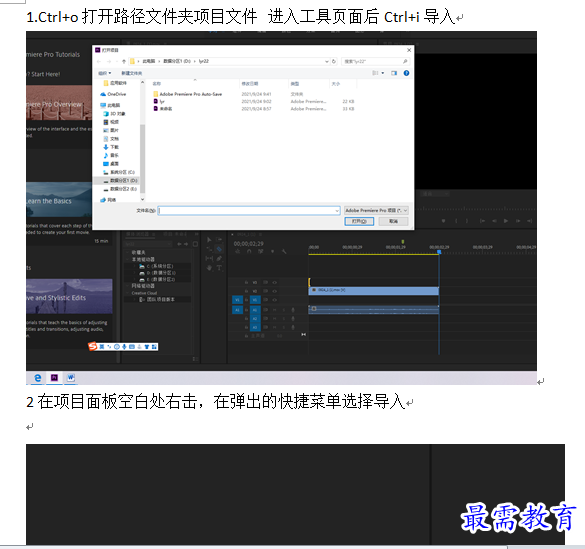Click the search box in the dialog
The width and height of the screenshot is (585, 549).
click(x=375, y=61)
